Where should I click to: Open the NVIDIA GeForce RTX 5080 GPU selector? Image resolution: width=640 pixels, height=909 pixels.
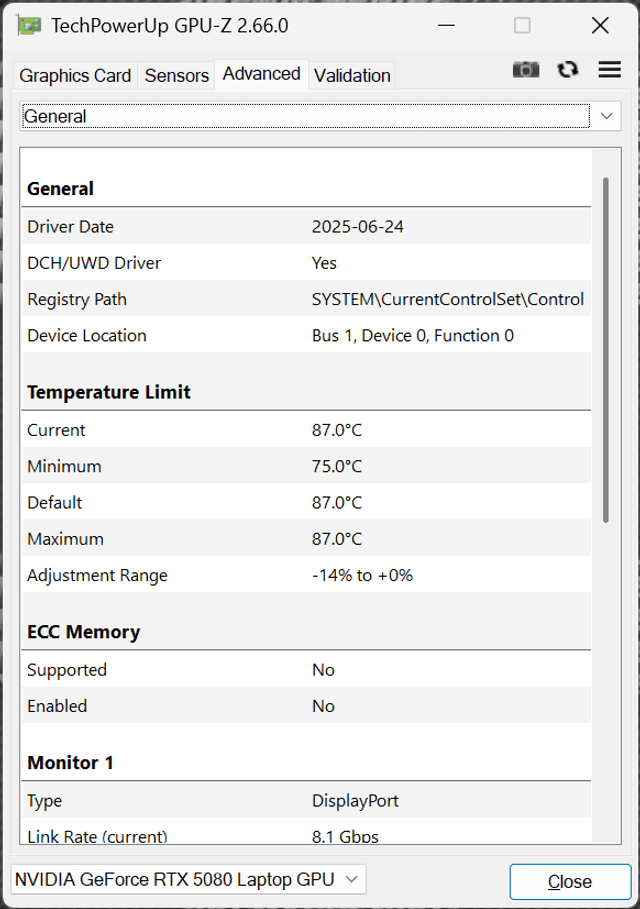(x=188, y=879)
